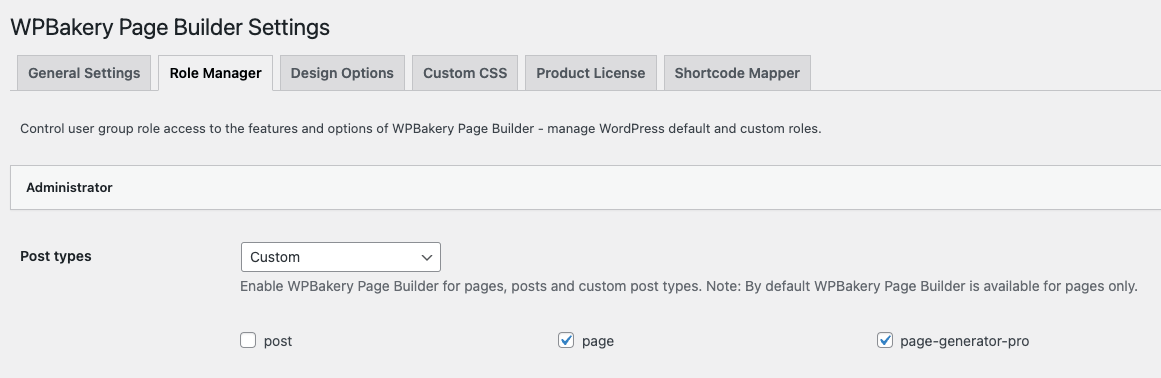The height and width of the screenshot is (378, 1161).
Task: Click the role access description text
Action: click(x=421, y=129)
